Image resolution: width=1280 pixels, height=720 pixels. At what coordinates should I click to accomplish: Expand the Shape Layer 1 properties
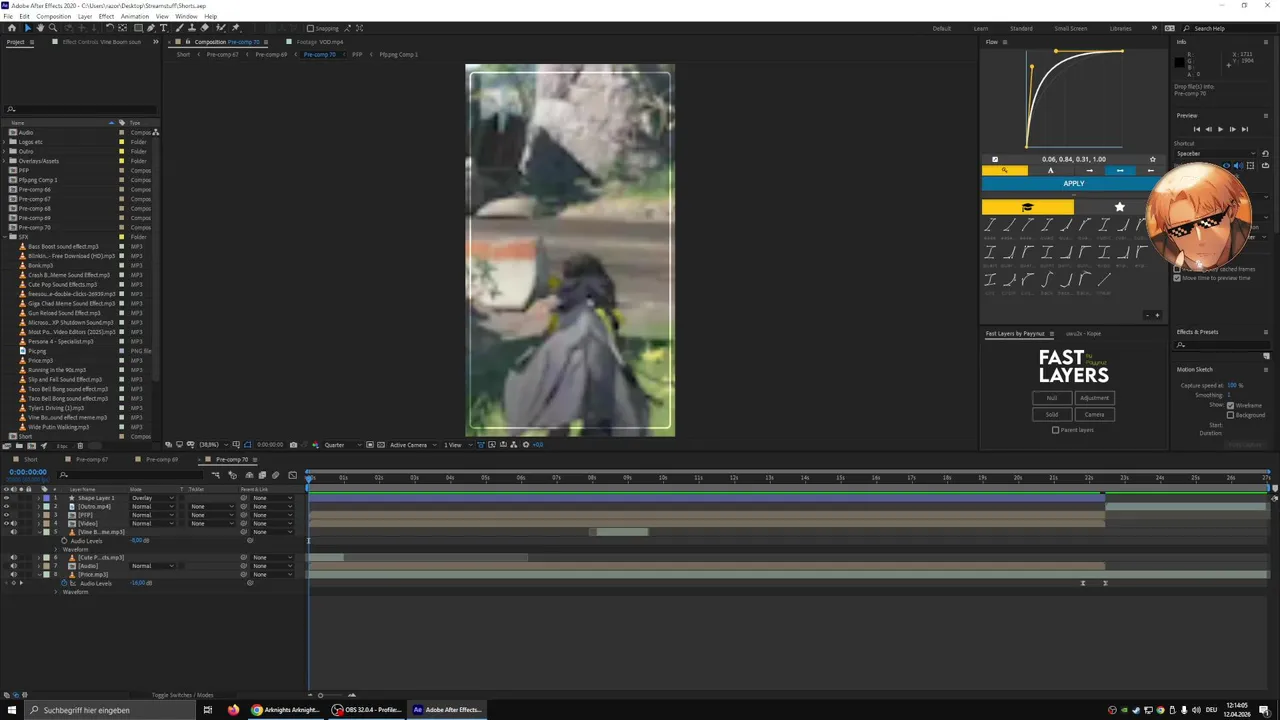tap(39, 498)
